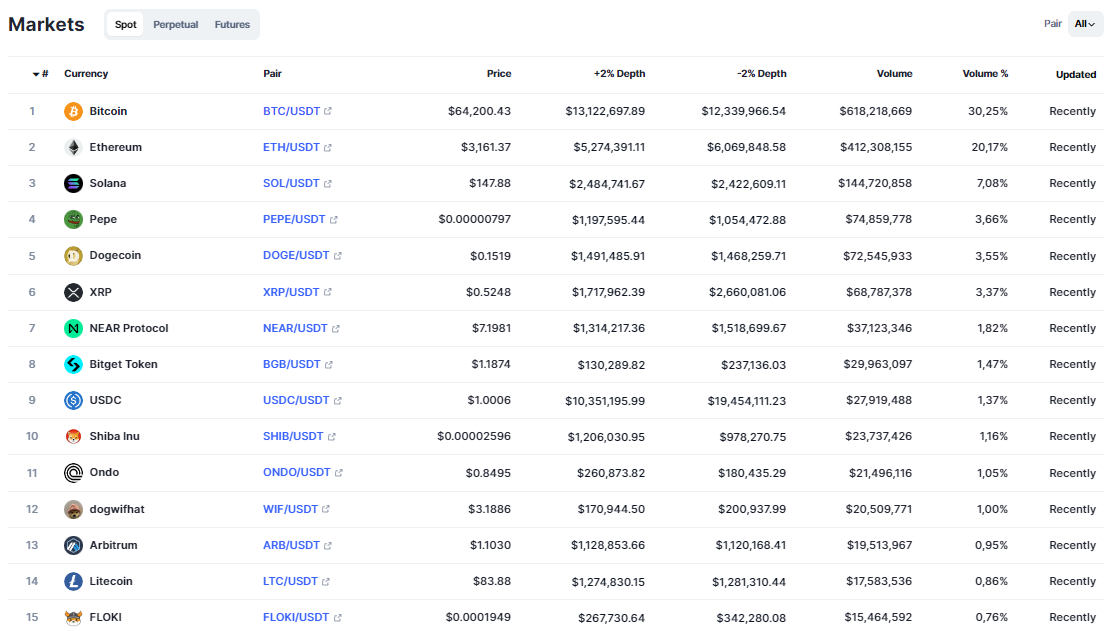Click the FLOKI coin icon

[x=73, y=618]
